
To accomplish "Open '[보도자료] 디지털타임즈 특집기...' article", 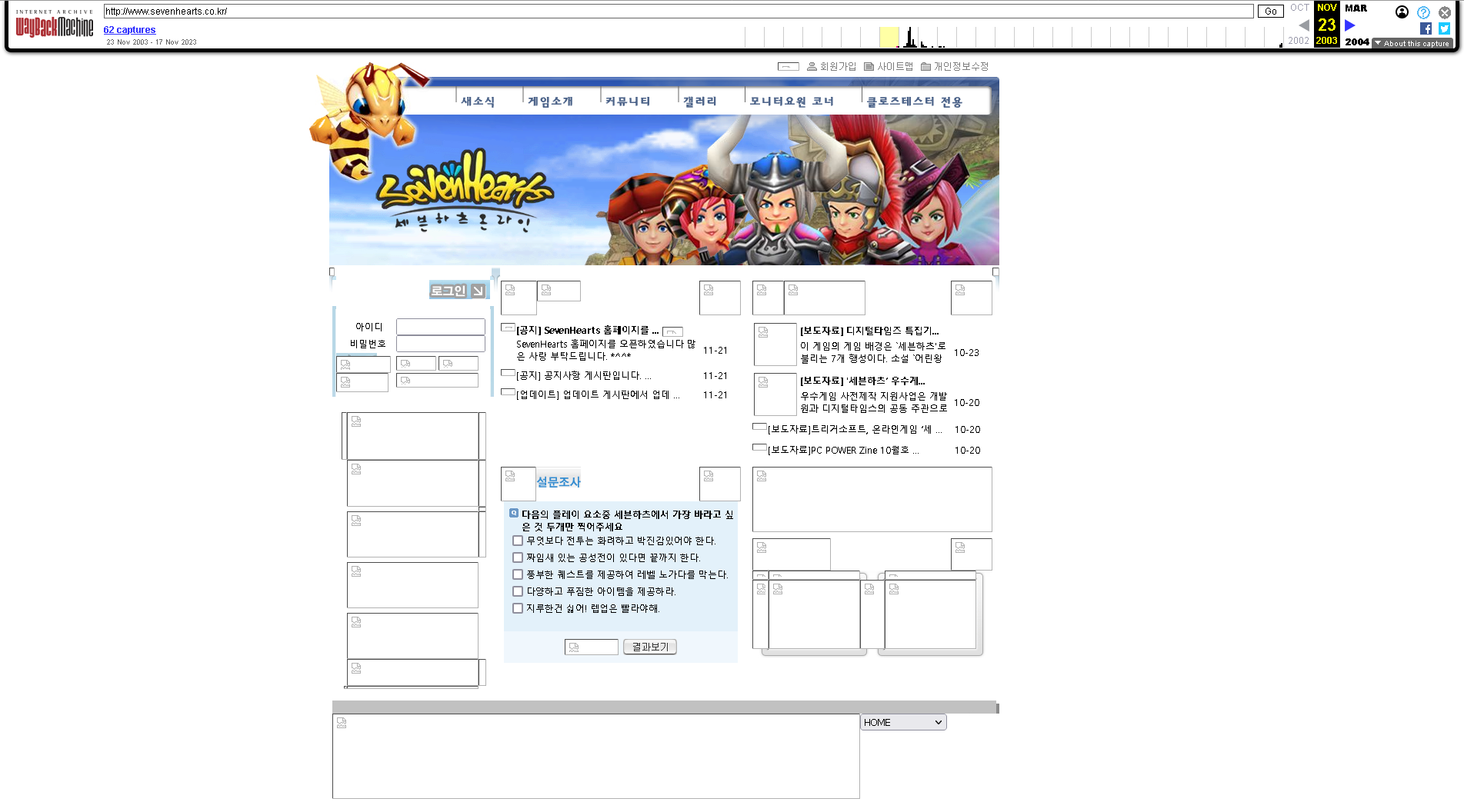I will tap(869, 331).
